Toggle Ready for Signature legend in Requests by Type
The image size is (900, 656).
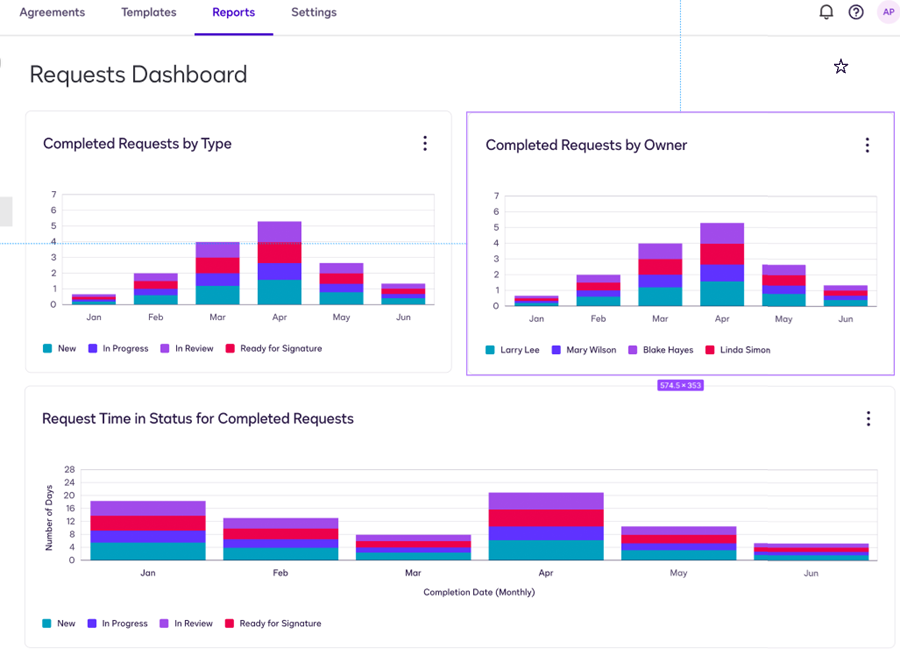point(274,348)
